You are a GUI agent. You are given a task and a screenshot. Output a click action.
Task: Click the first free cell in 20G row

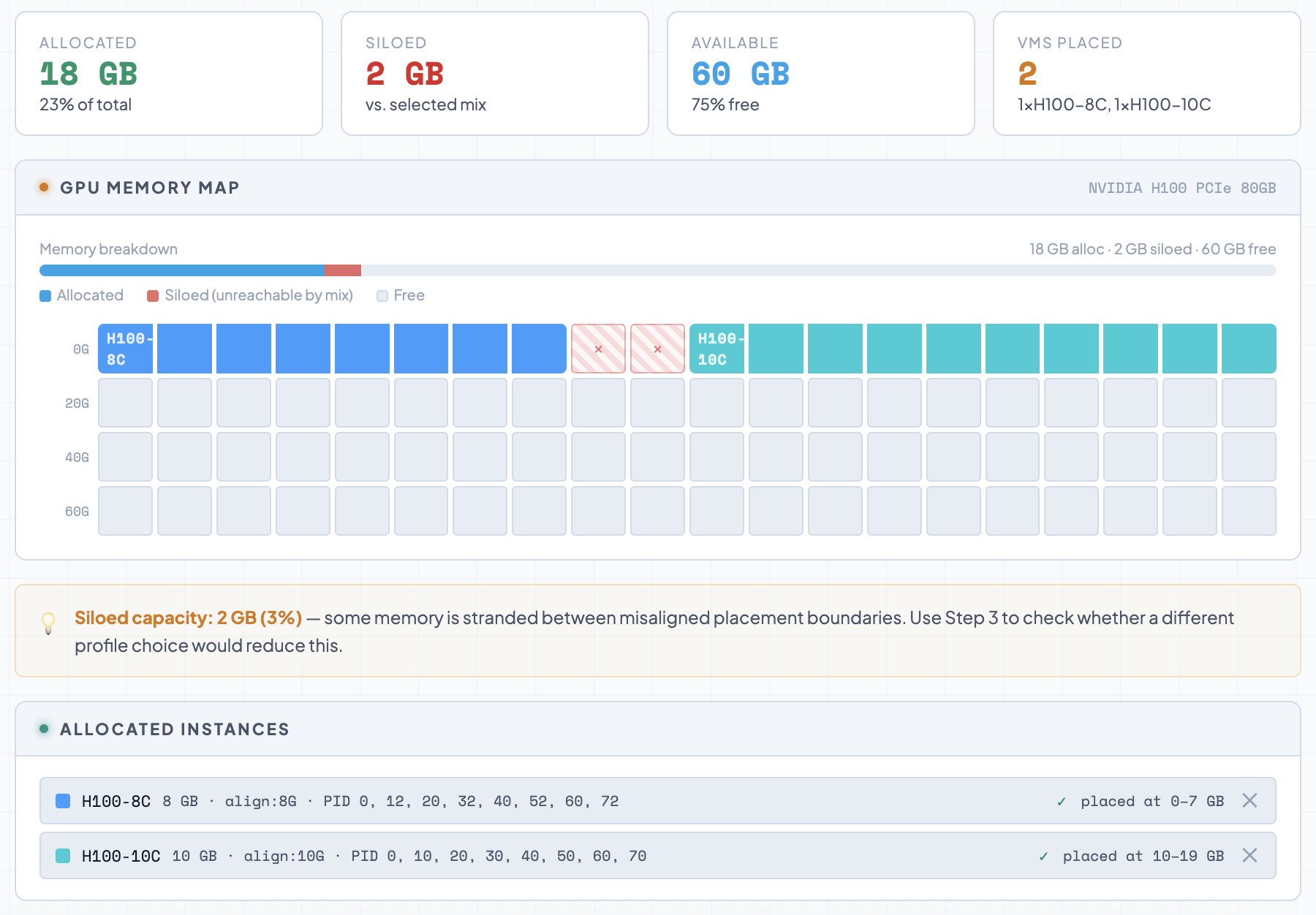pyautogui.click(x=126, y=403)
